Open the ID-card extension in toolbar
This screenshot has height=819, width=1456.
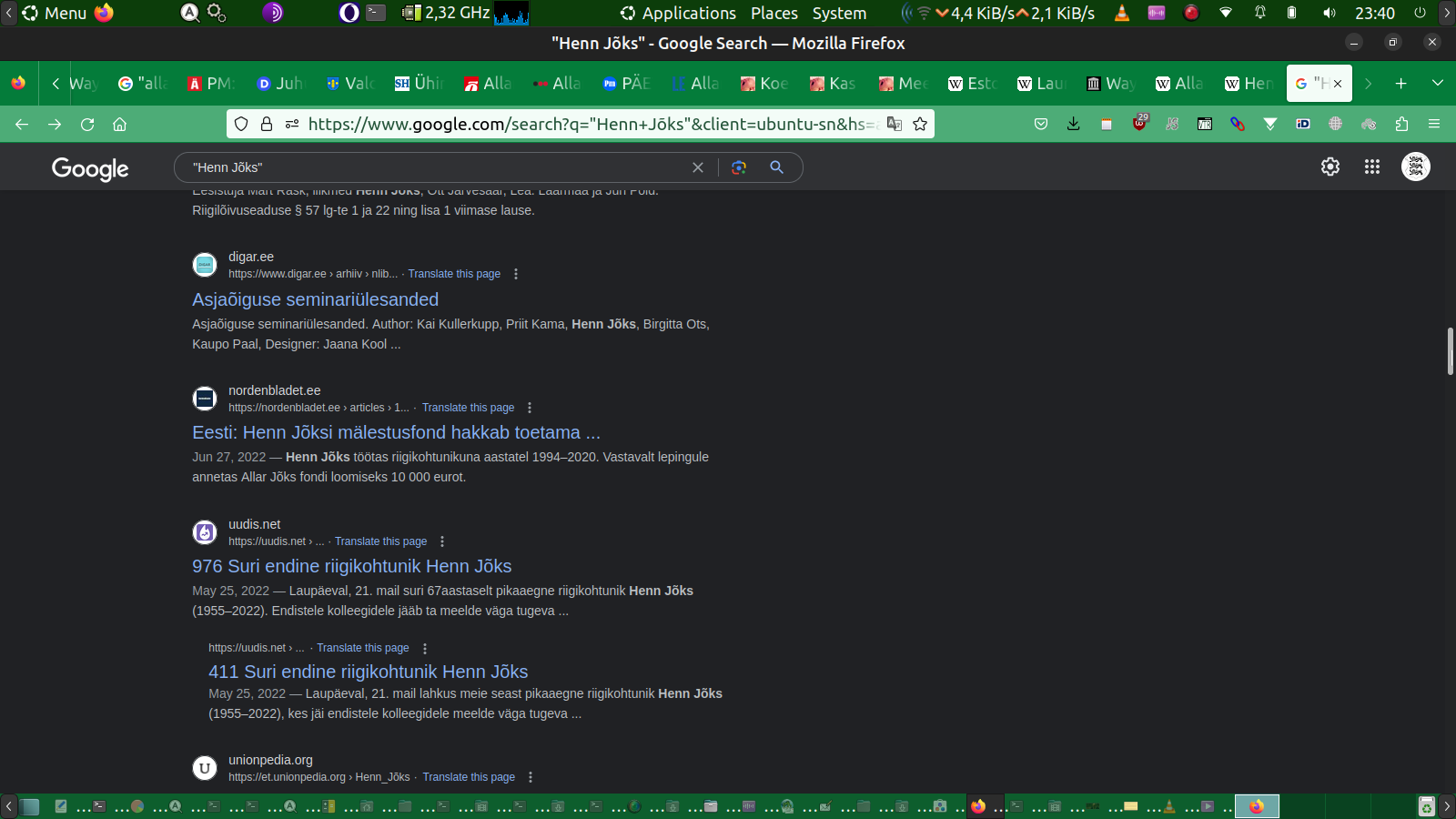pos(1303,124)
